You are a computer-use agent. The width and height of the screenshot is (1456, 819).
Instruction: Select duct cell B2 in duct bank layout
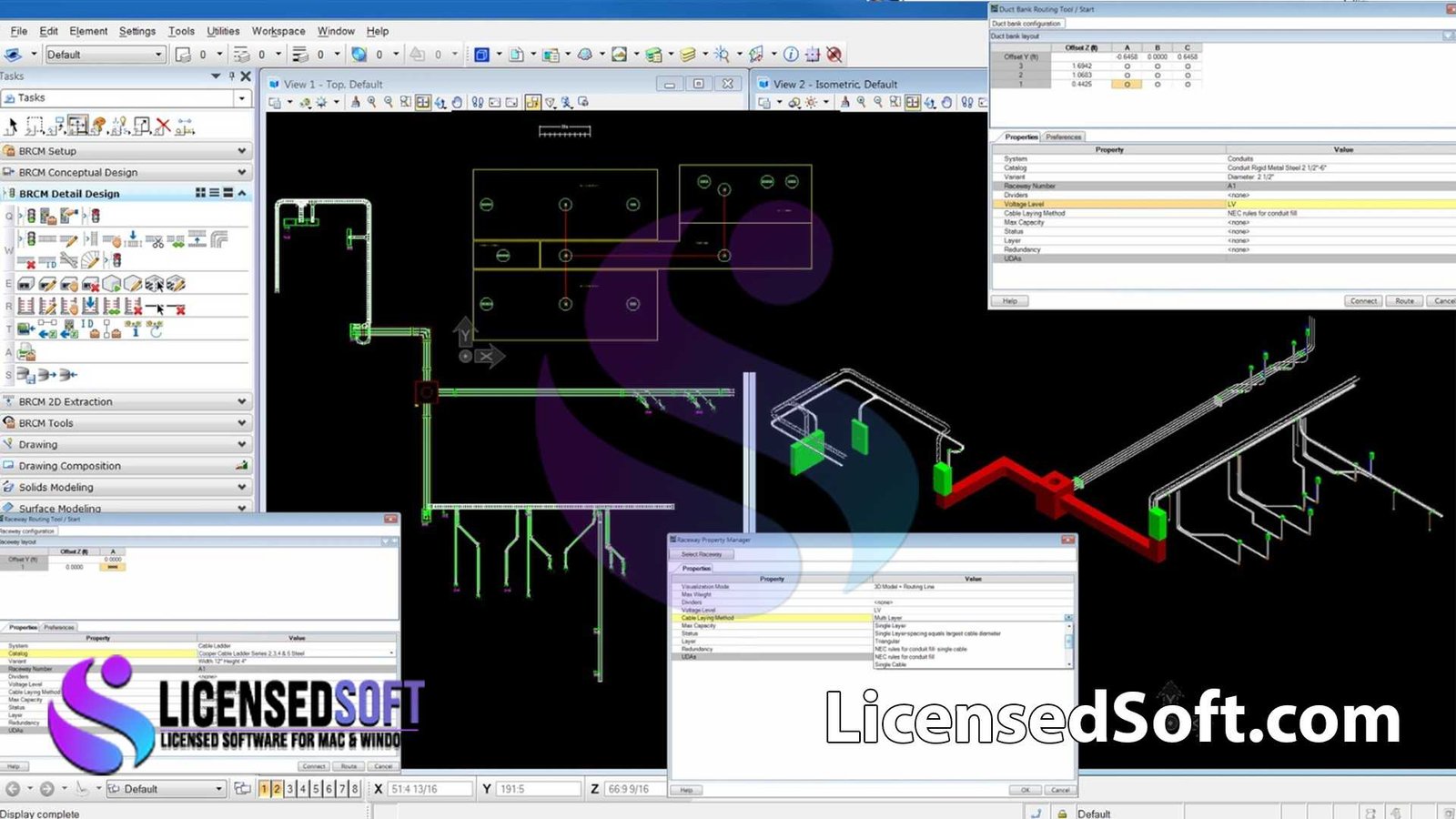point(1158,75)
